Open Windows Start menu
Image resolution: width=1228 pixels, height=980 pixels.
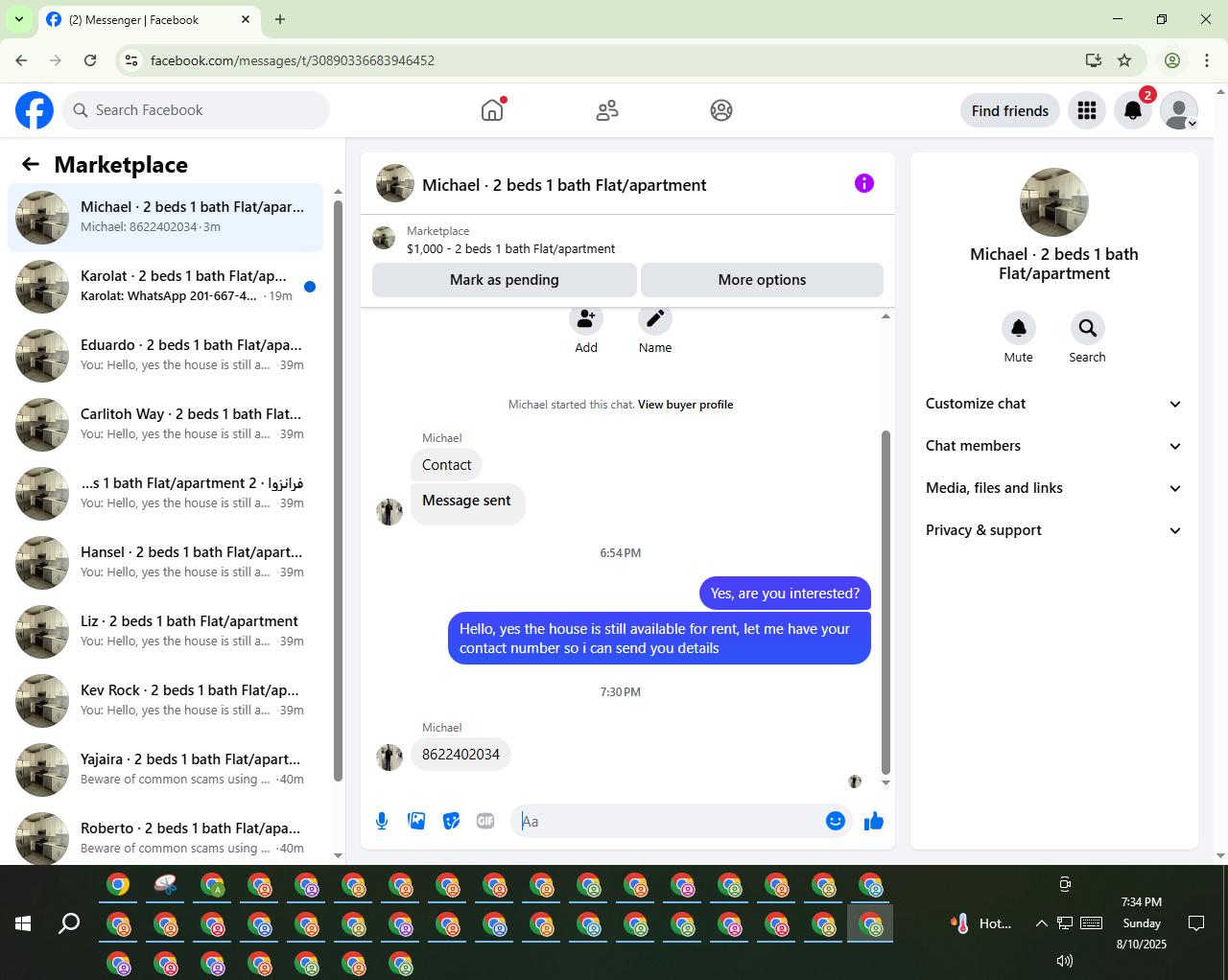pos(23,923)
